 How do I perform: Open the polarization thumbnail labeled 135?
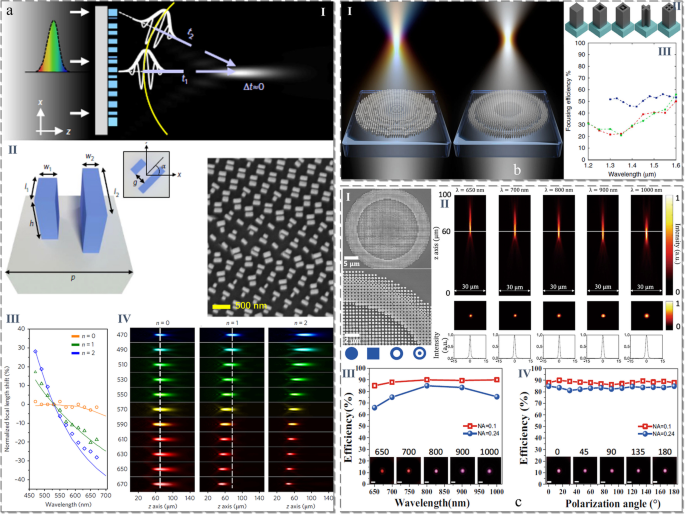[638, 470]
